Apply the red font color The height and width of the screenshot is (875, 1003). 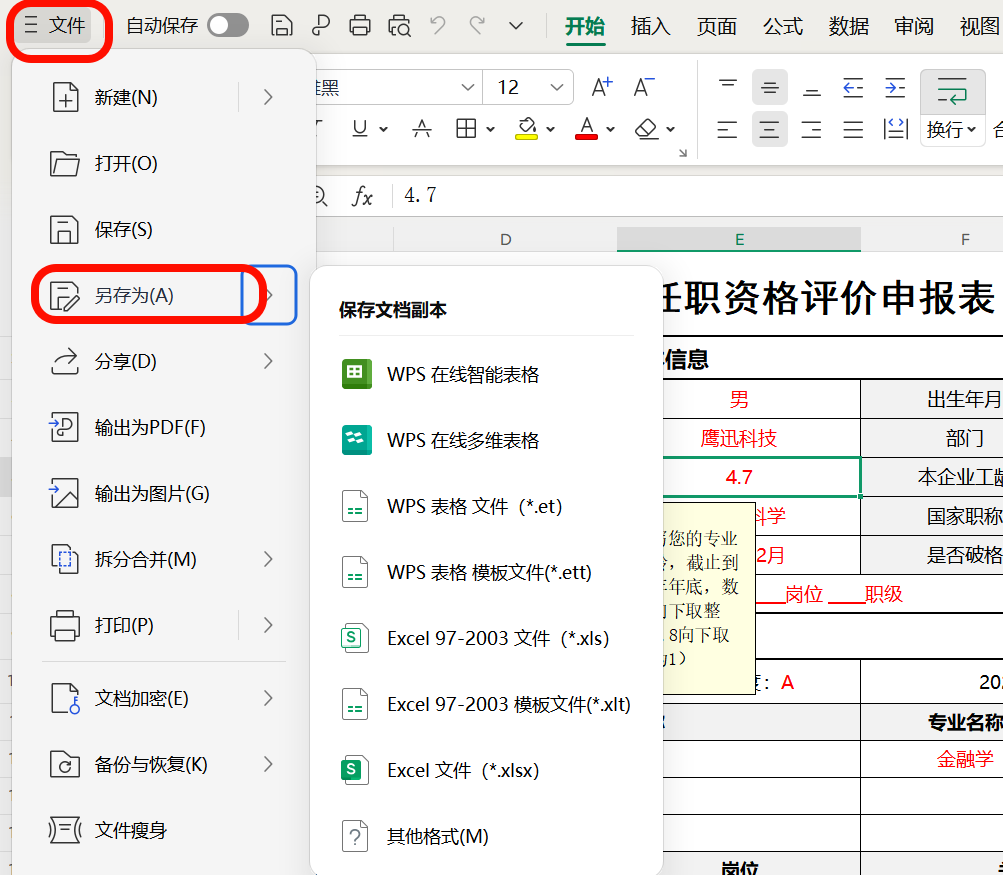(585, 128)
